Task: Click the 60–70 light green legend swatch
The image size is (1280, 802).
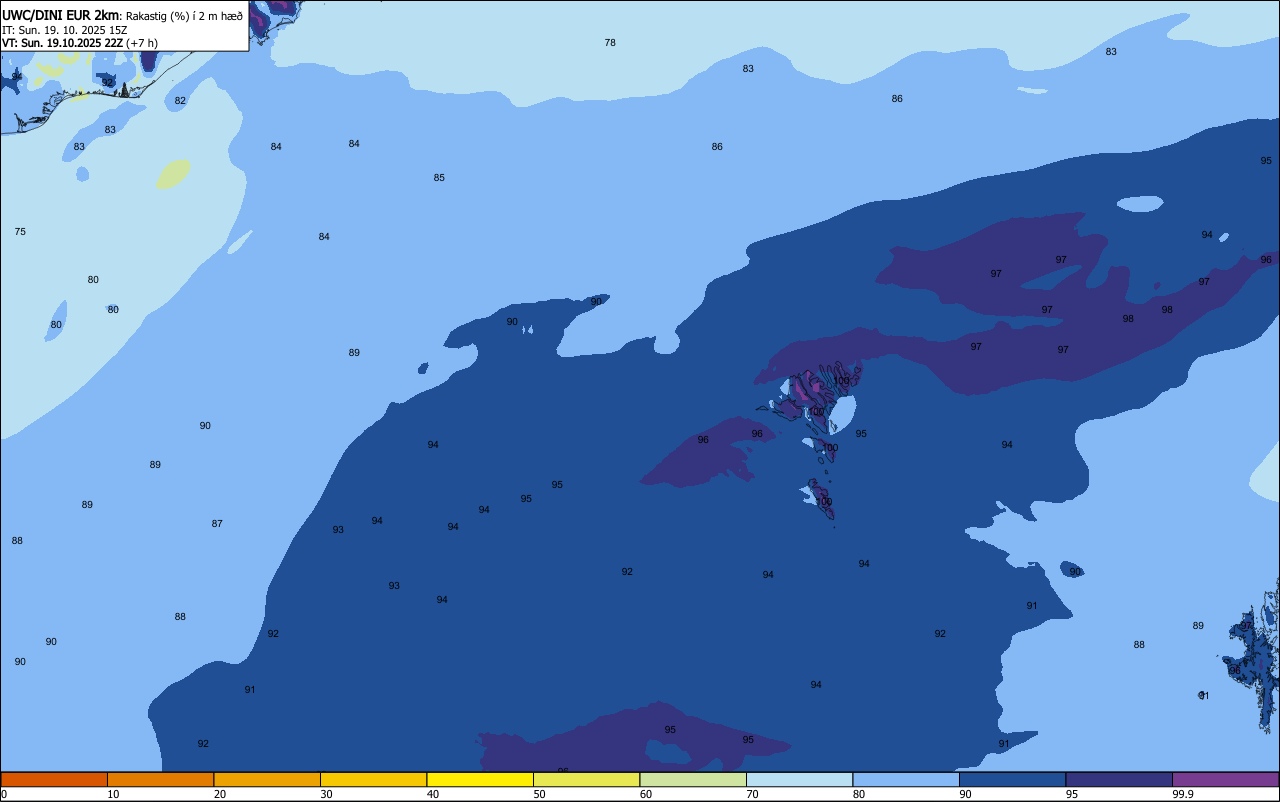Action: click(693, 779)
